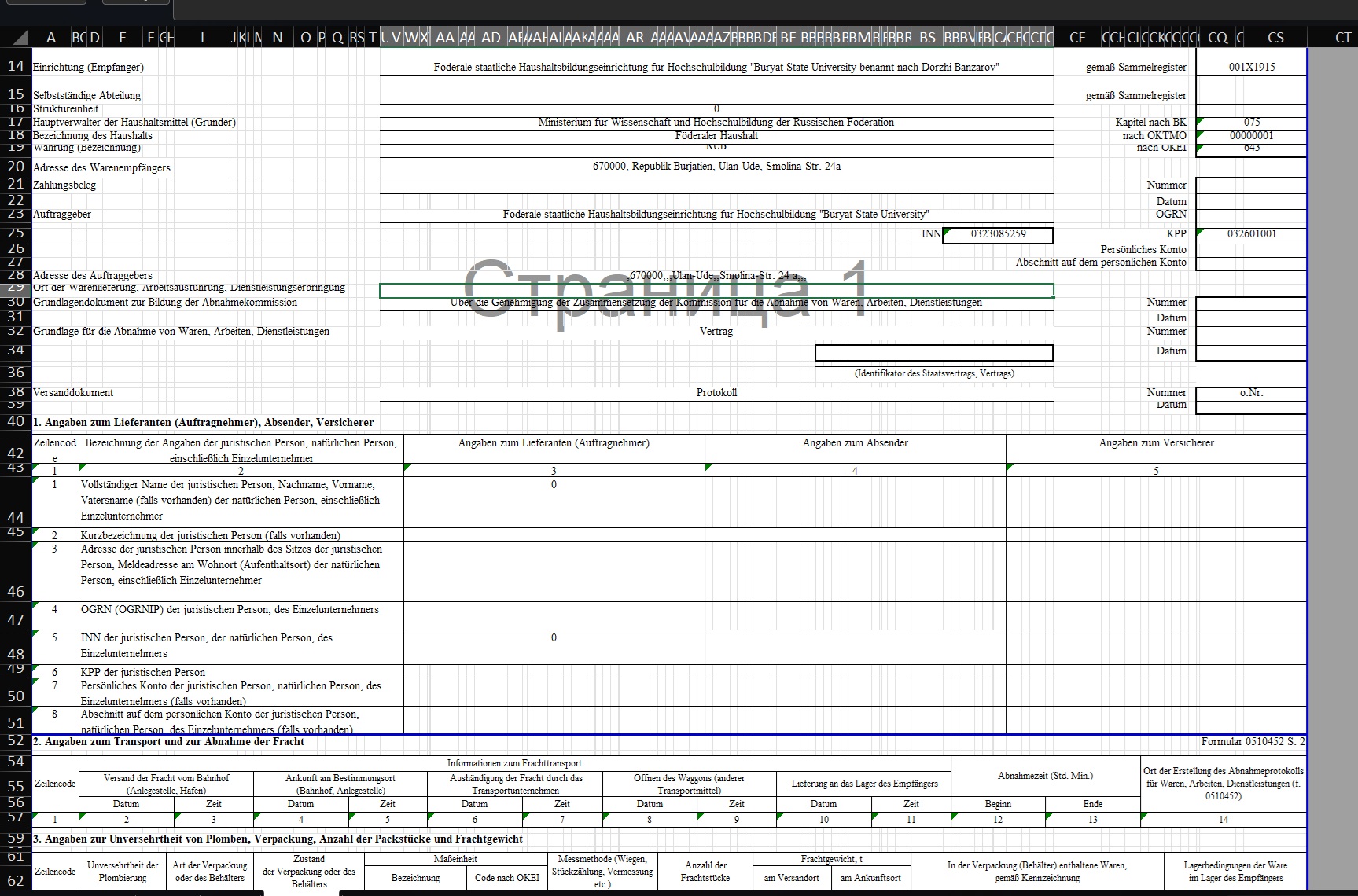Select heading '1. Angaben zum Lieferanten (Auftragnehmer), Absender, Versicherer'
The image size is (1358, 896).
tap(204, 422)
